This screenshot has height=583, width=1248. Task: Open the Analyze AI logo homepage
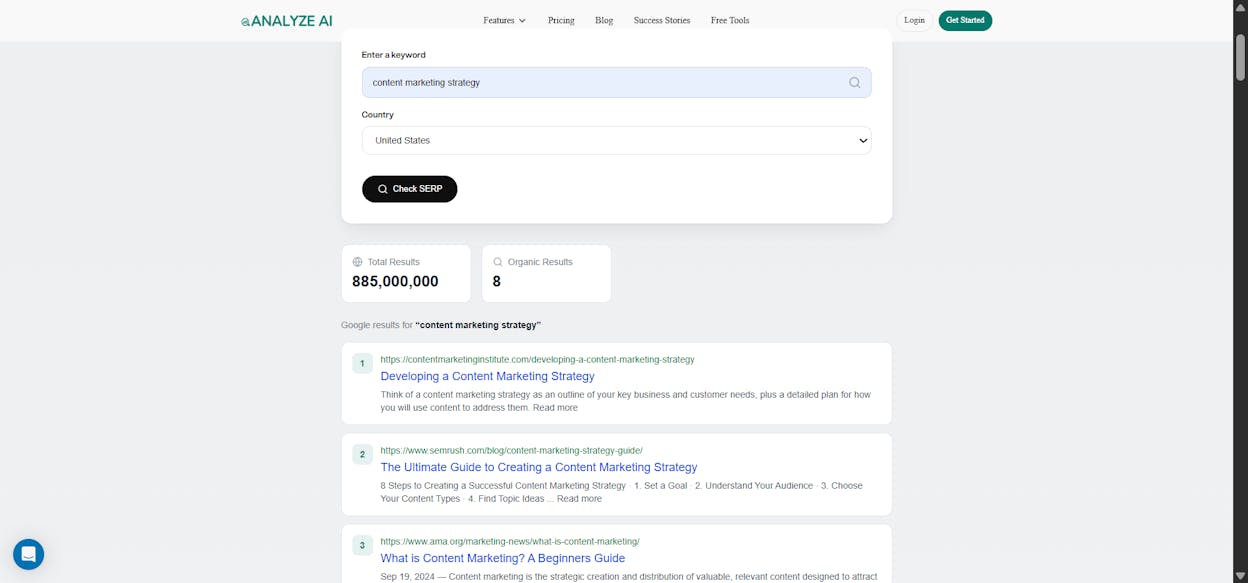(x=287, y=20)
